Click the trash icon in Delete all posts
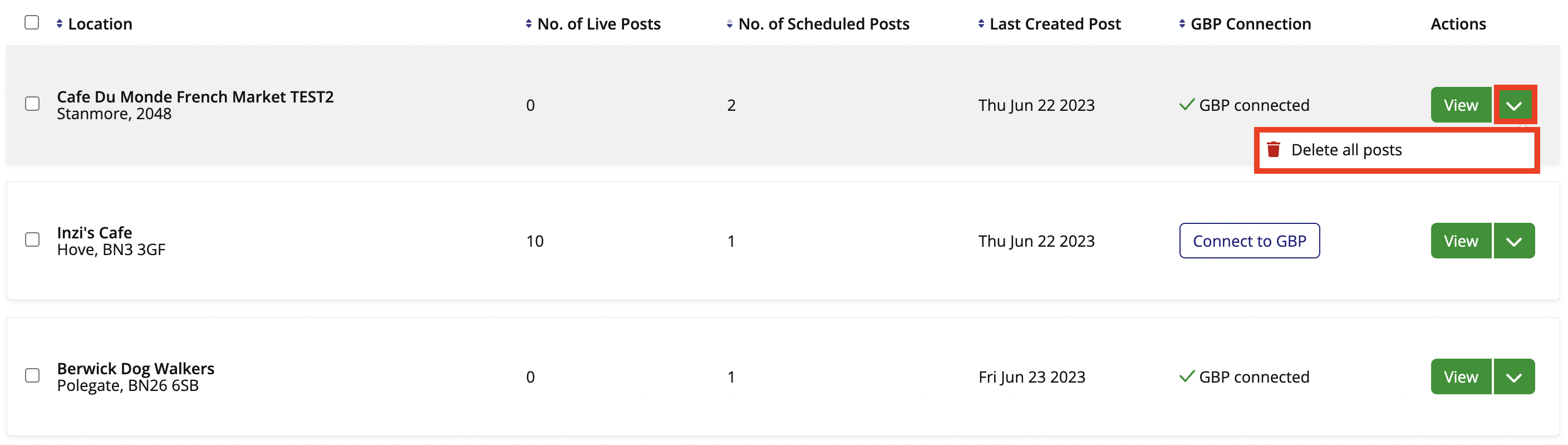1568x445 pixels. pyautogui.click(x=1274, y=149)
